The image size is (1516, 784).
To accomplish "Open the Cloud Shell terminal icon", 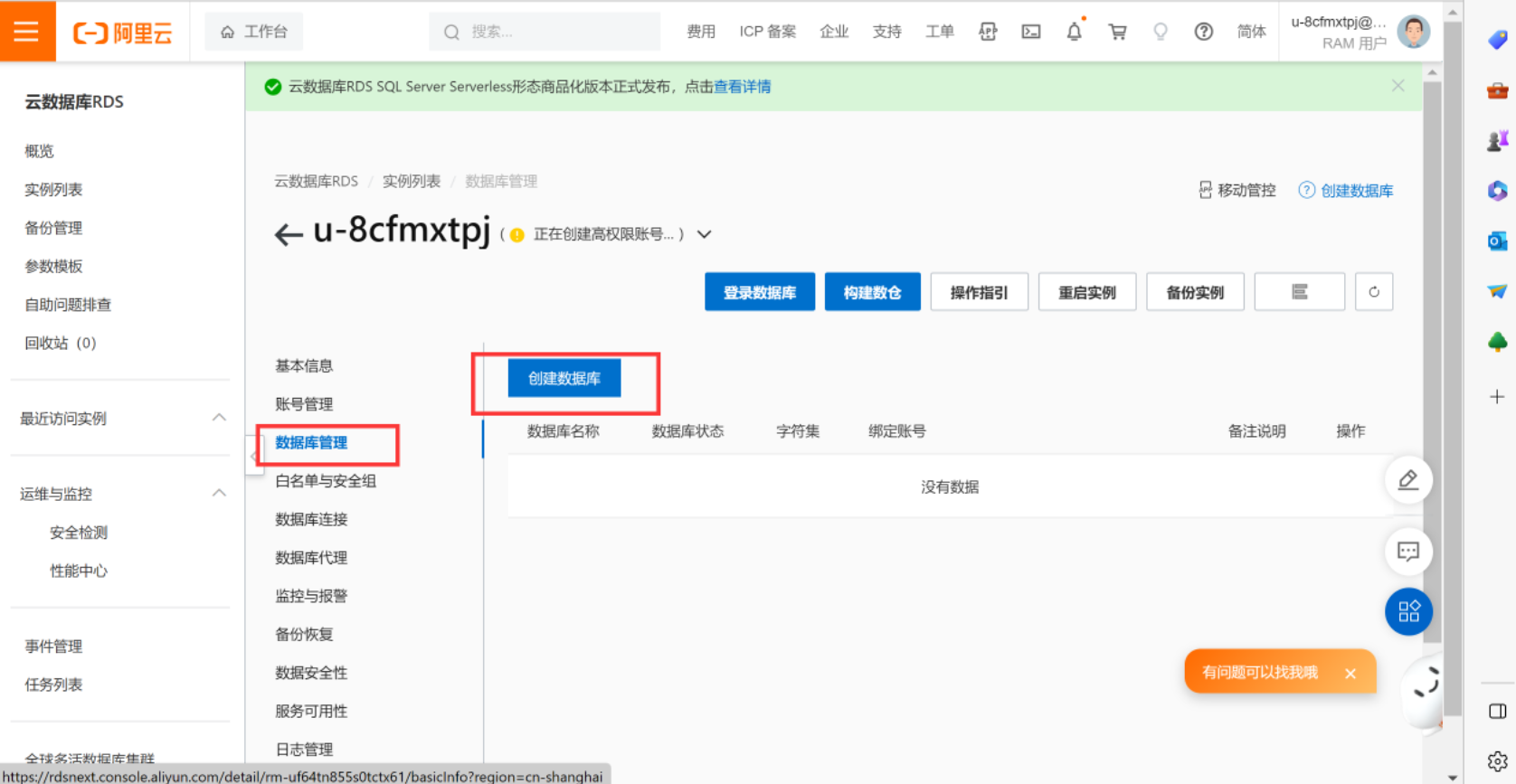I will (1031, 32).
